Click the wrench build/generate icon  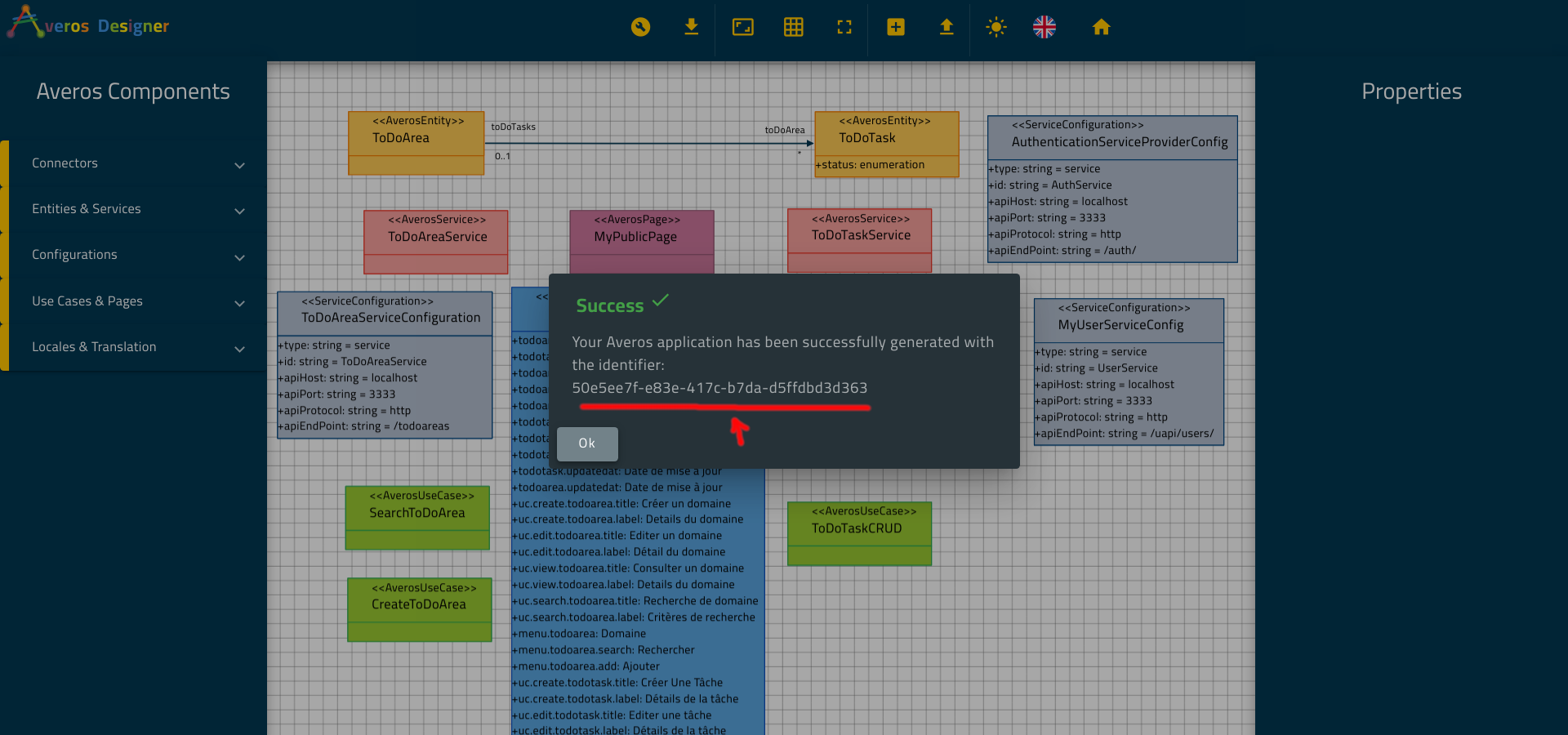[640, 27]
